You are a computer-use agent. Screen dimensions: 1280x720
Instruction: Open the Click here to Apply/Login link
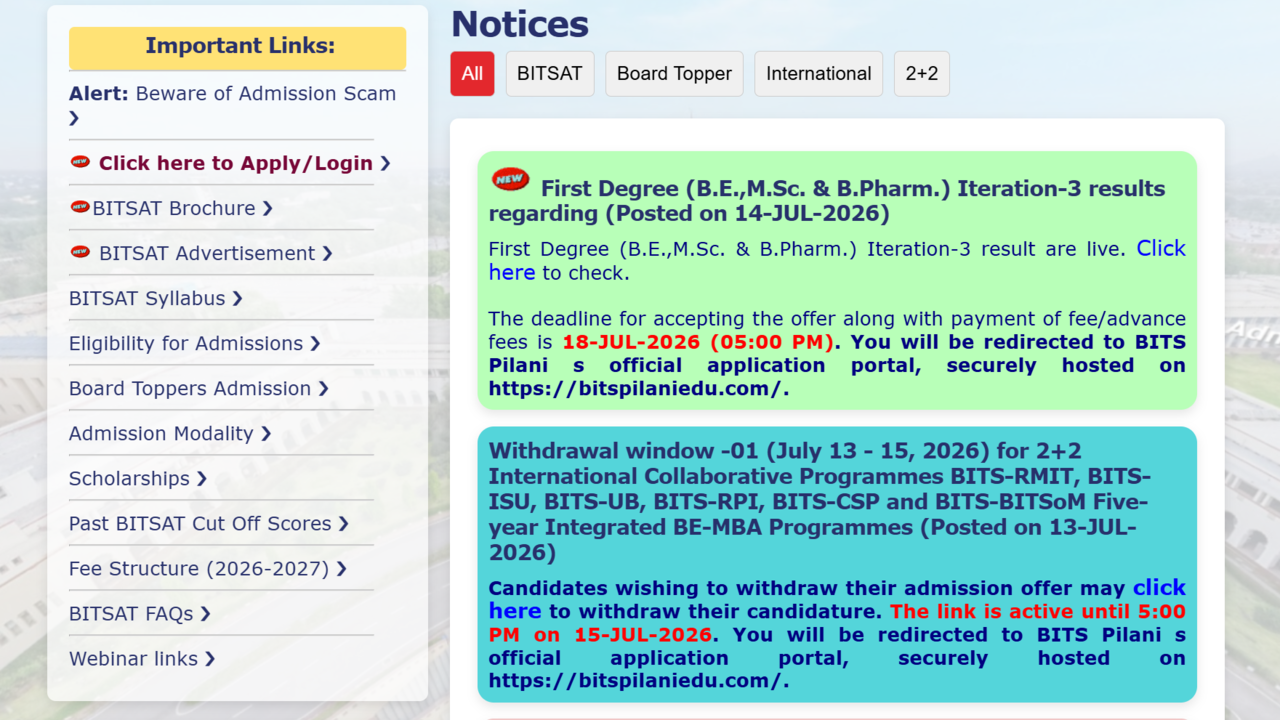[235, 163]
